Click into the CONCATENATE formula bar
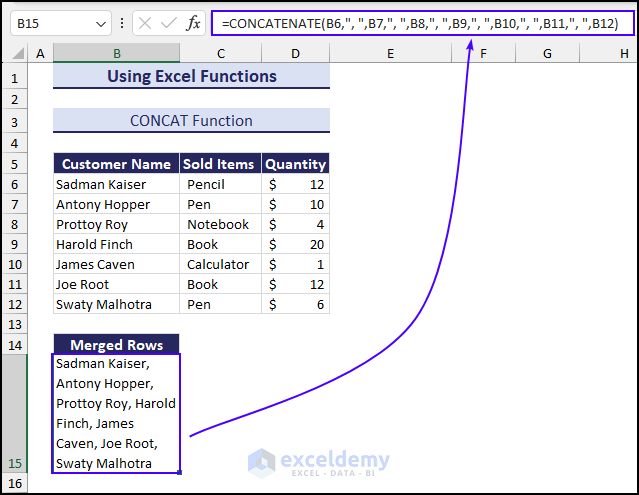Viewport: 639px width, 495px height. [420, 23]
